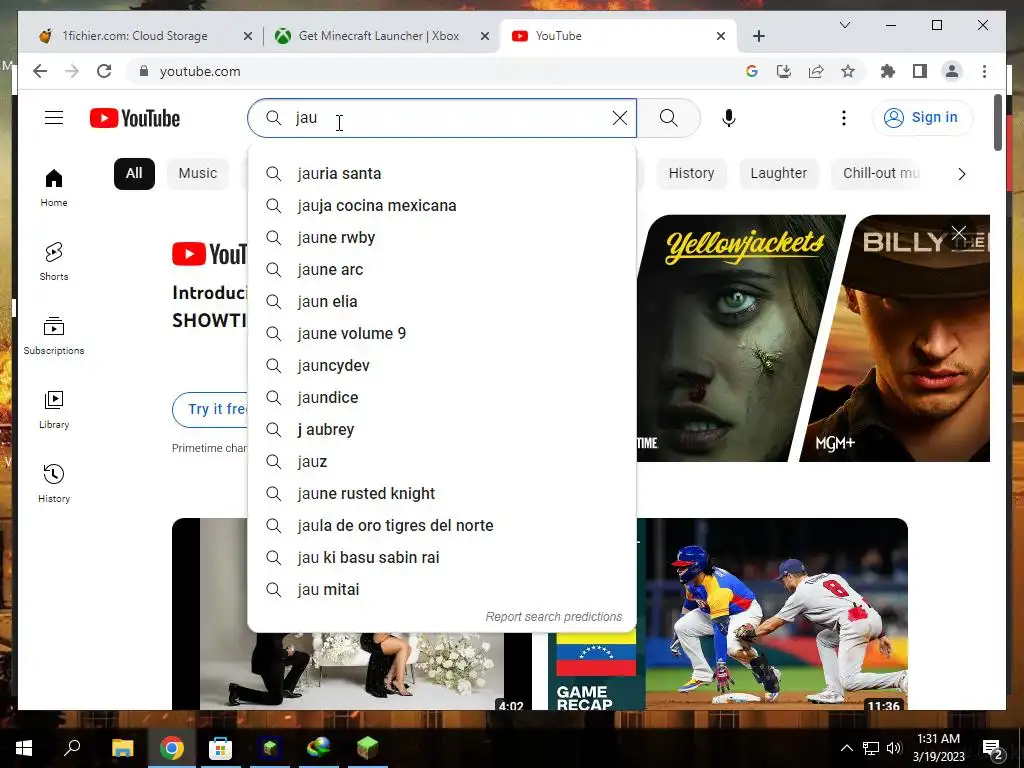Go to Home in the sidebar
Screen dimensions: 1024x768
pyautogui.click(x=54, y=187)
